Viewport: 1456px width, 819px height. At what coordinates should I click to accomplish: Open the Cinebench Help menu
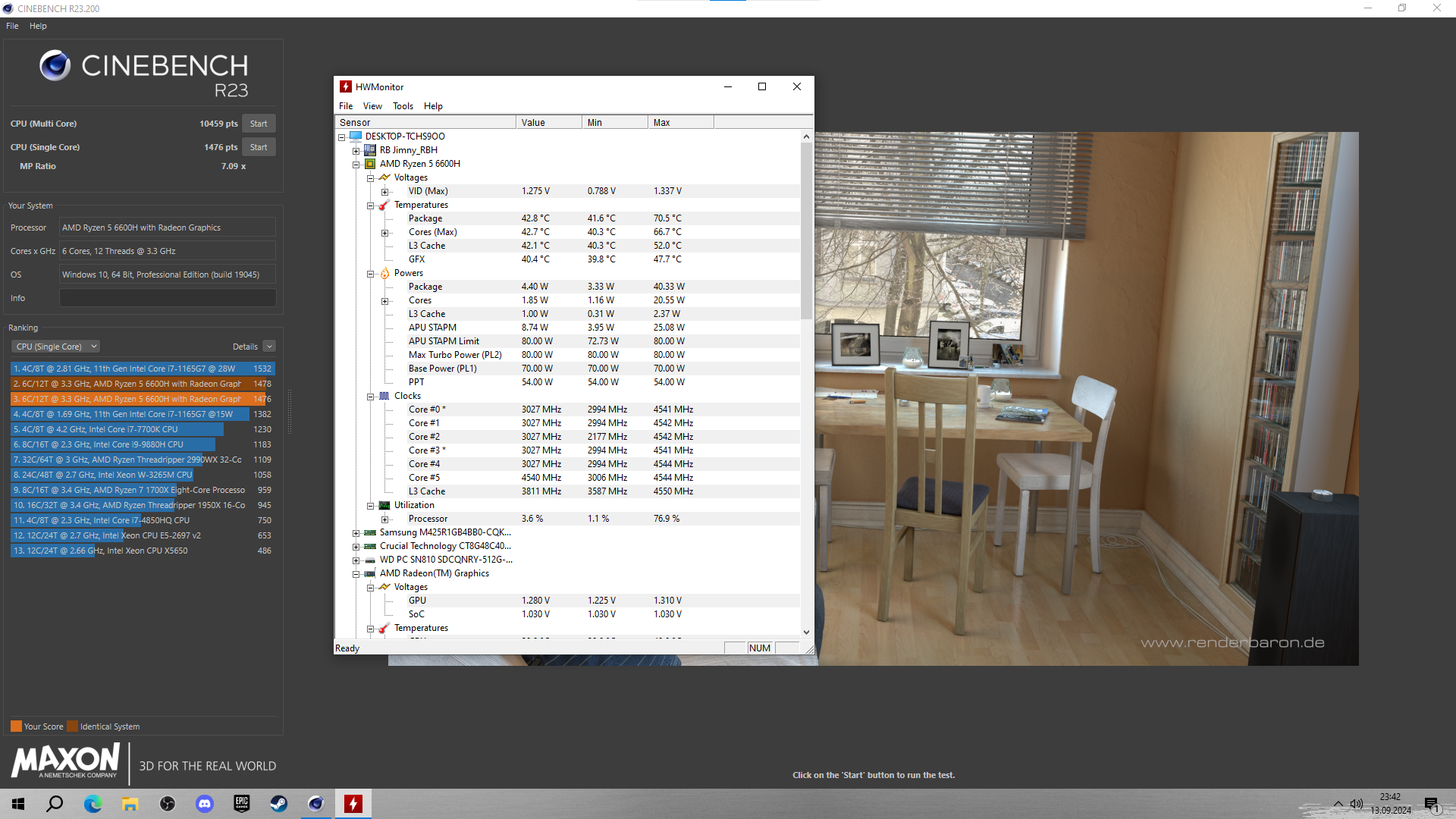coord(38,26)
